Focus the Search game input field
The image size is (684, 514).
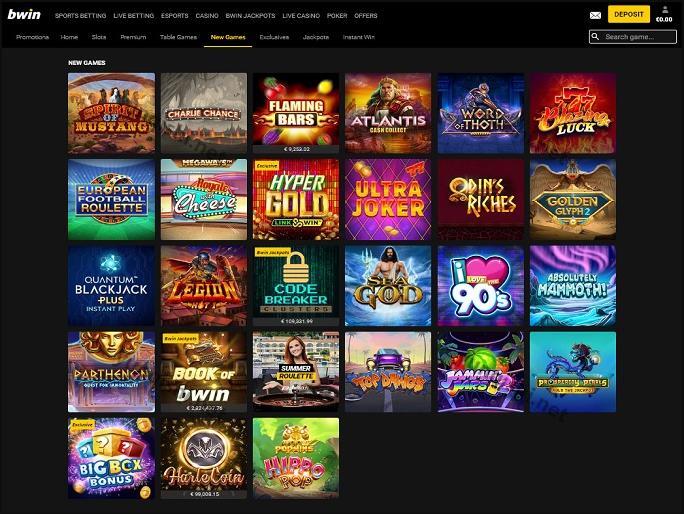633,37
